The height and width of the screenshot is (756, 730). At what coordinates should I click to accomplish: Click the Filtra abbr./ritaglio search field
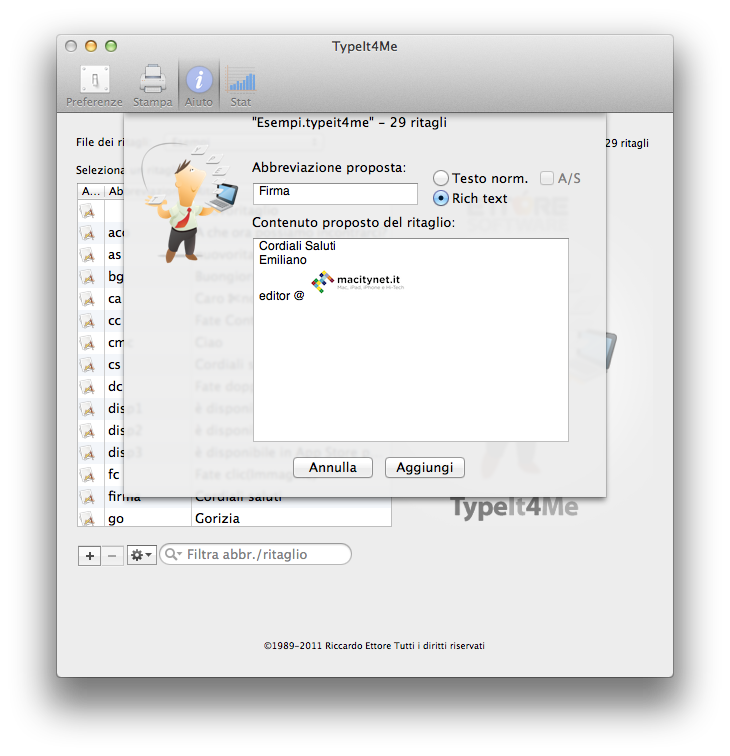[256, 554]
